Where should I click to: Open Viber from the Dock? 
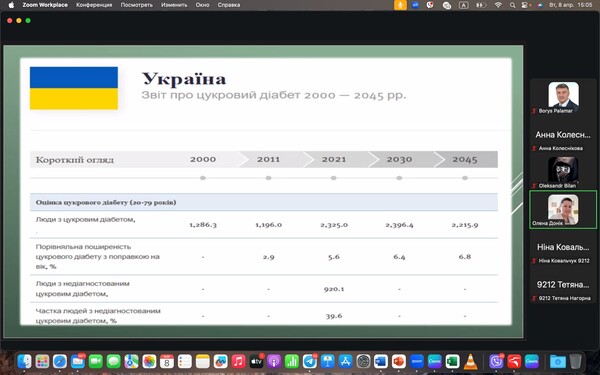(x=496, y=361)
